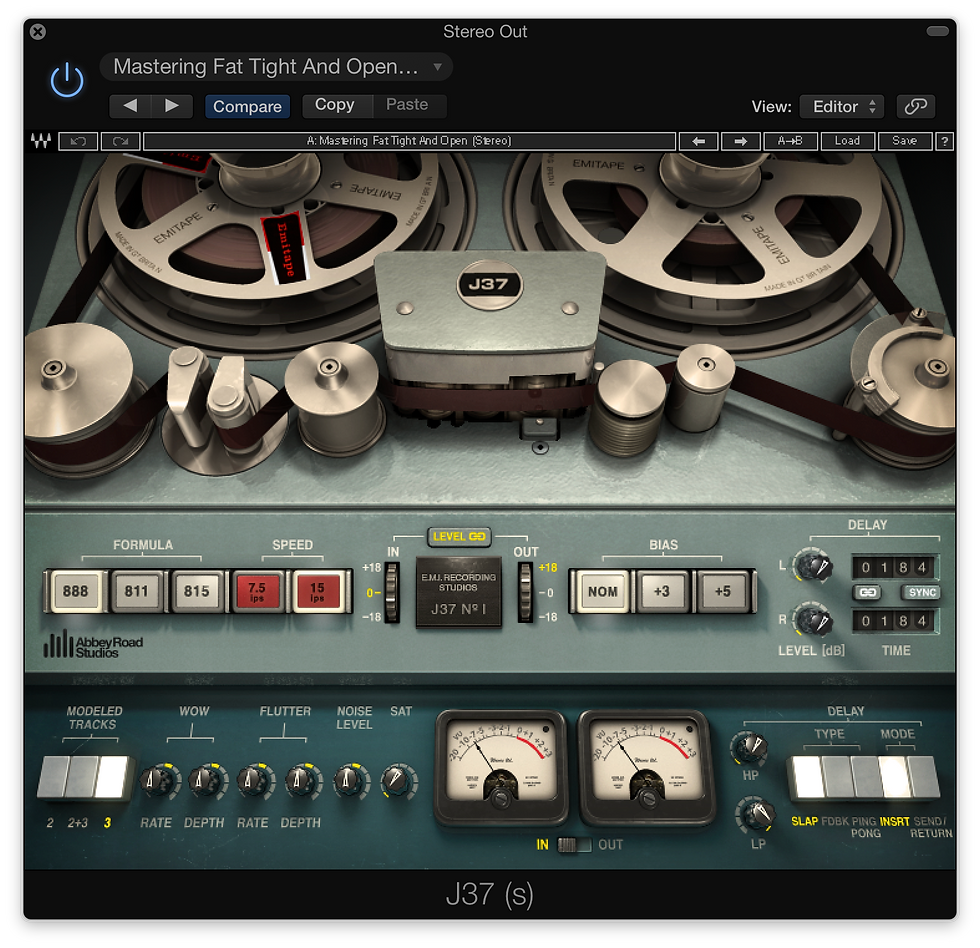Image resolution: width=980 pixels, height=948 pixels.
Task: Load next Waves preset with right arrow
Action: (x=741, y=141)
